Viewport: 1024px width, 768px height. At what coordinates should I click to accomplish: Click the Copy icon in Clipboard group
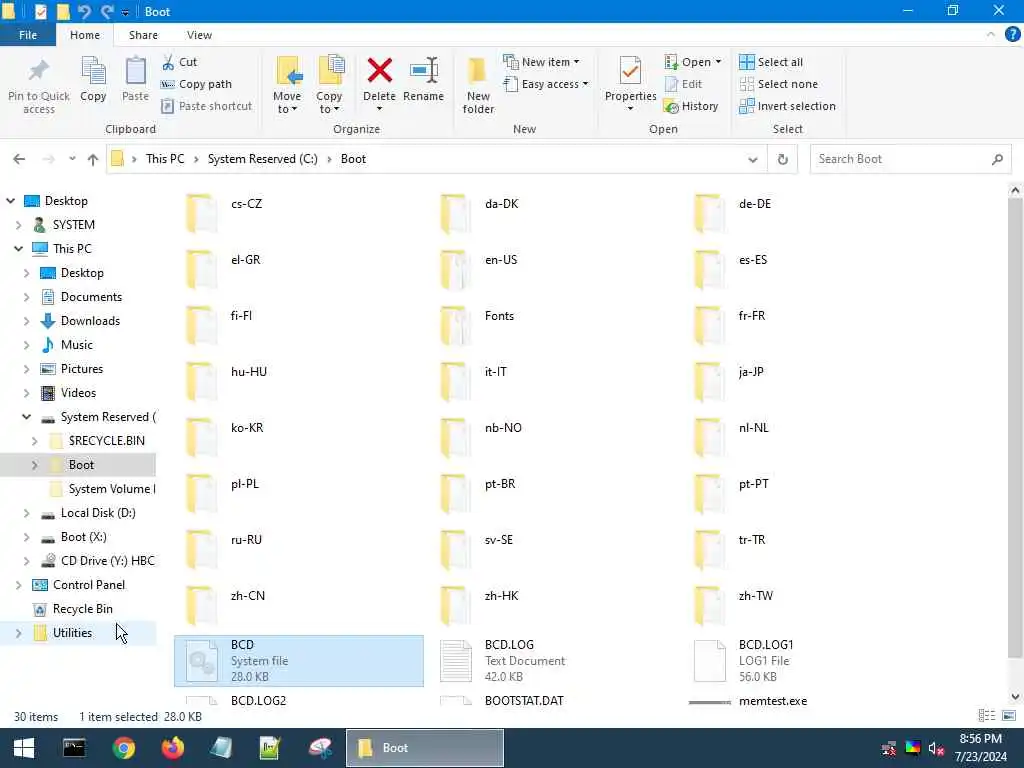pos(93,79)
